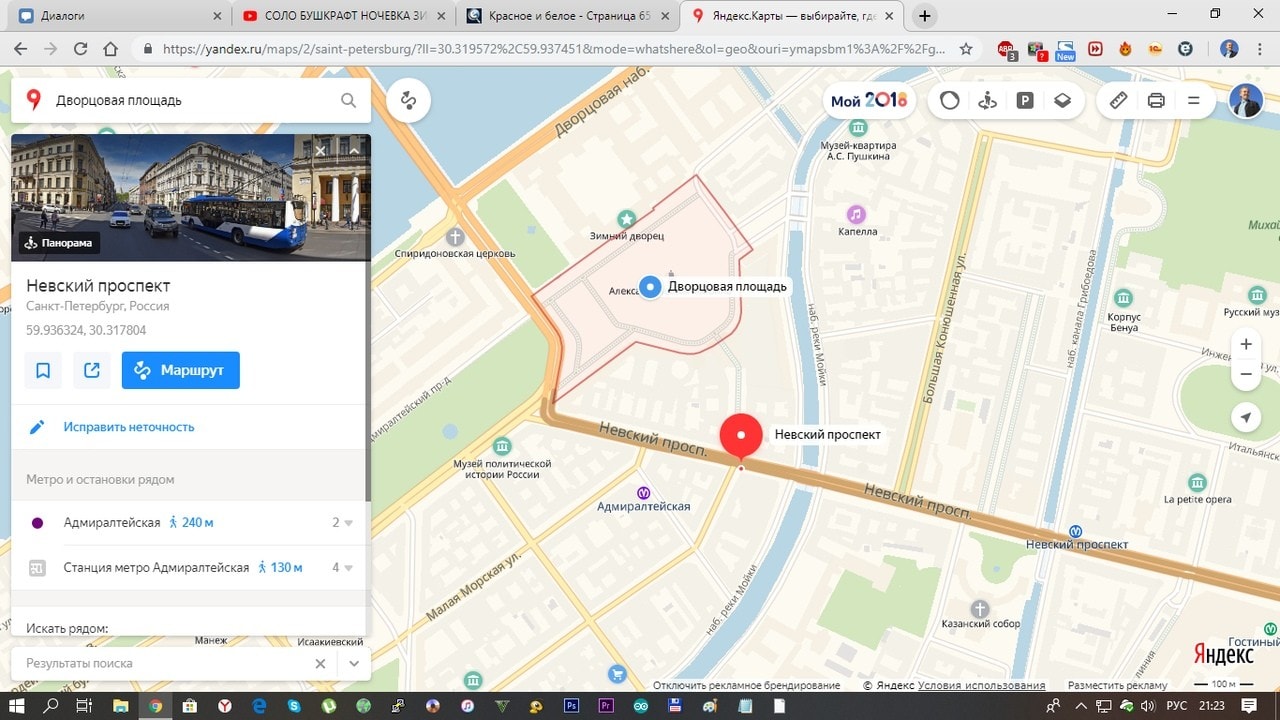Expand the Результаты поиска panel chevron
The height and width of the screenshot is (720, 1280).
pos(354,663)
